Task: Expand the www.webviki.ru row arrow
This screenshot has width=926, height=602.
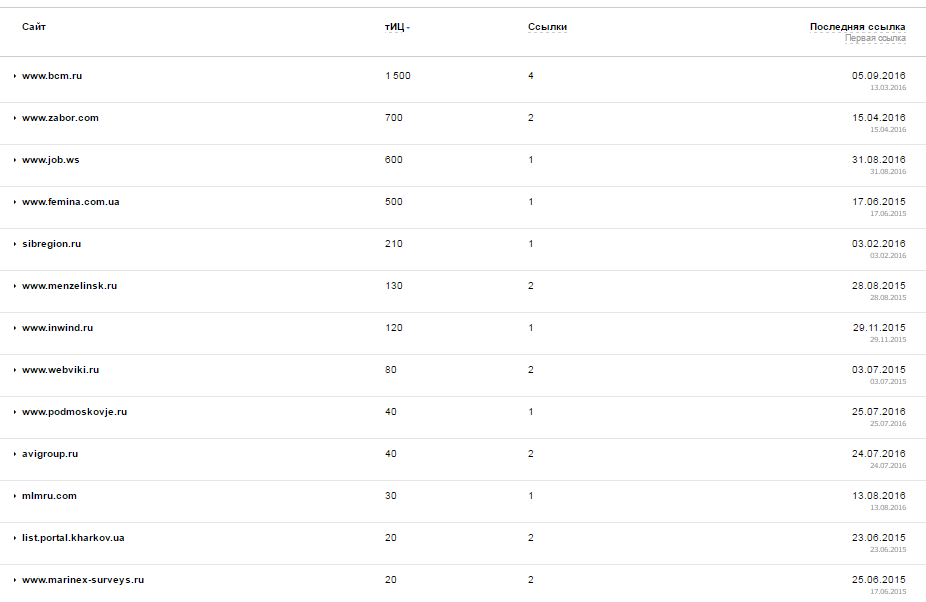Action: (x=15, y=370)
